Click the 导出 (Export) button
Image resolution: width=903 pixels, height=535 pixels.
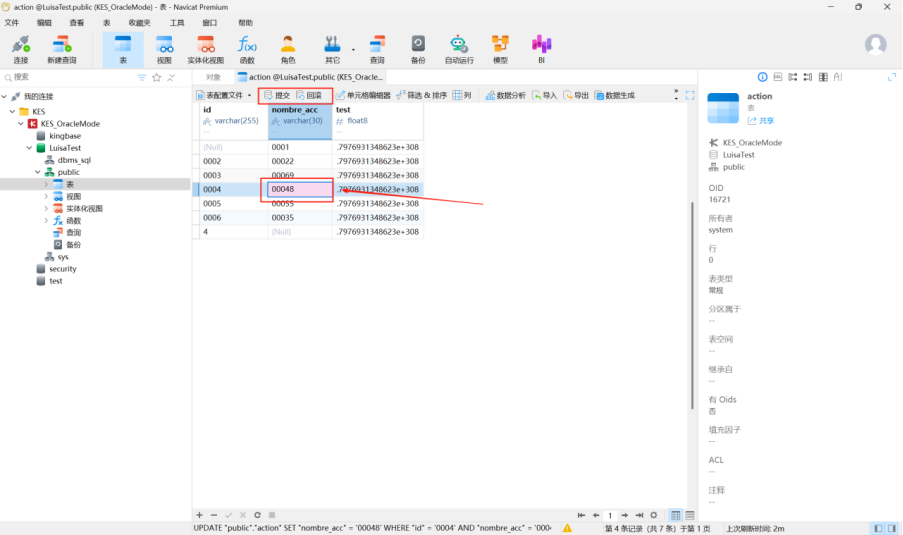[x=575, y=95]
